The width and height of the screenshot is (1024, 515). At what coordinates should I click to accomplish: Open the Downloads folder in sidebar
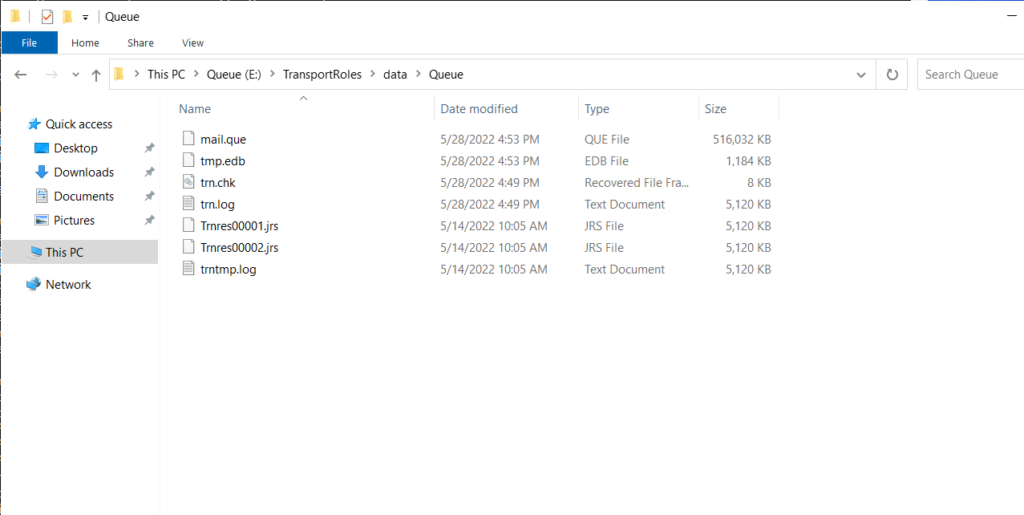(x=84, y=172)
